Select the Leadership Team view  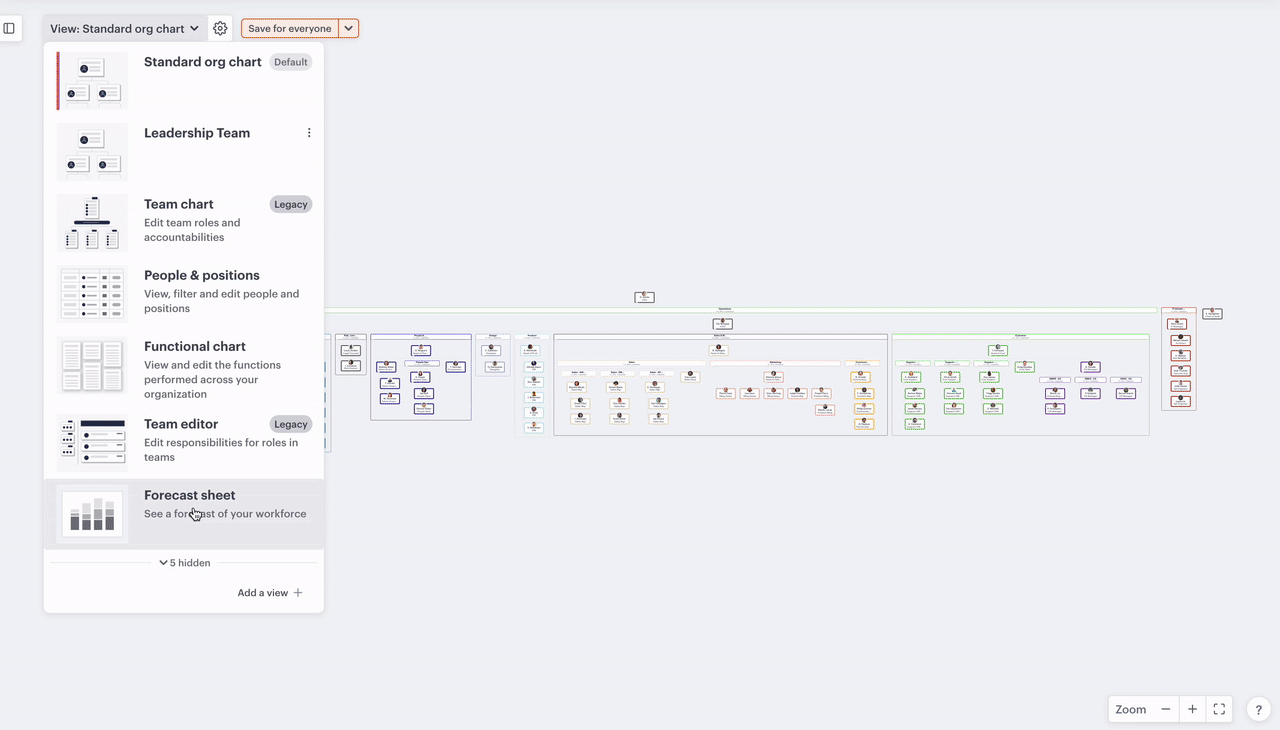197,133
